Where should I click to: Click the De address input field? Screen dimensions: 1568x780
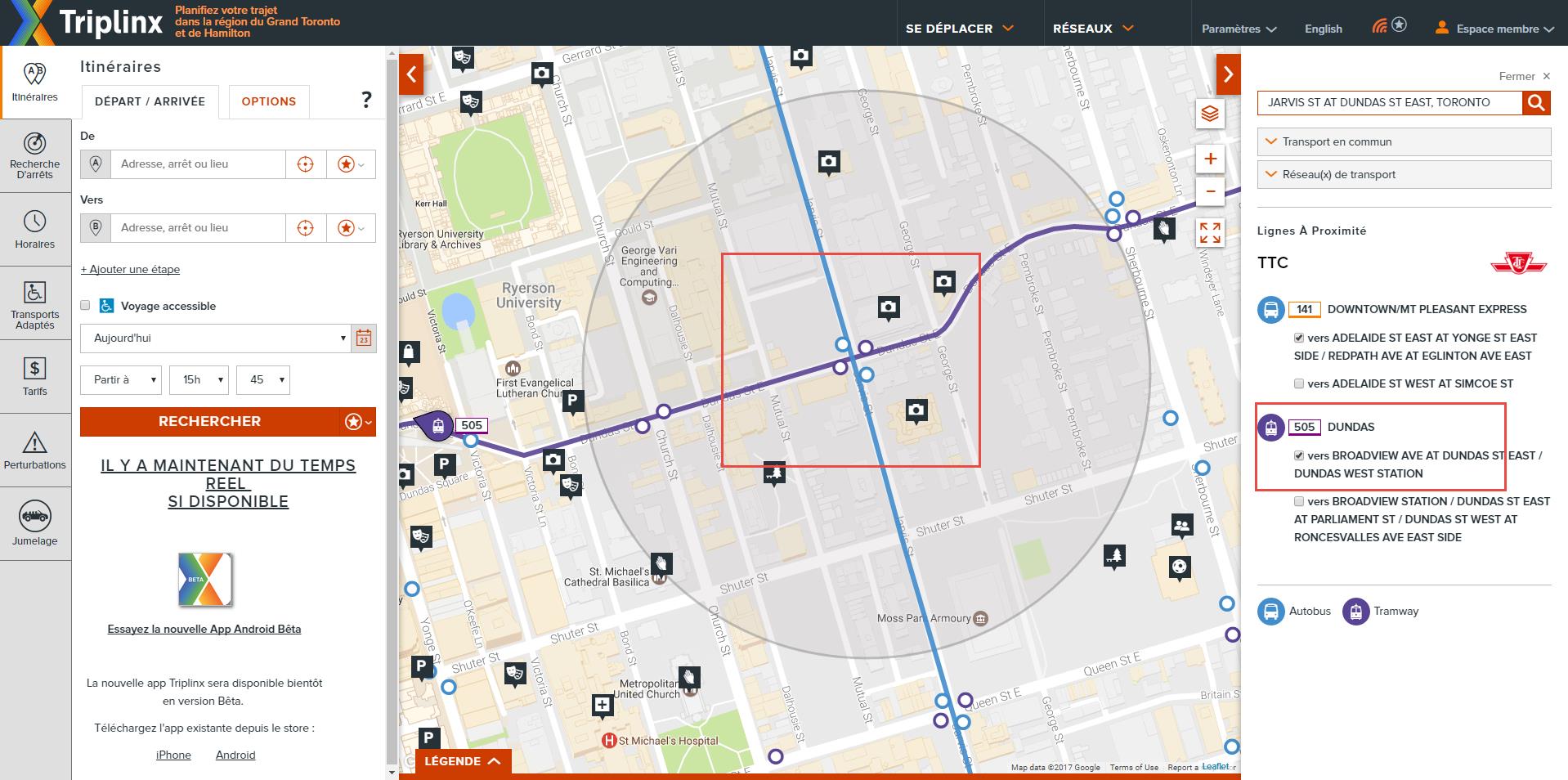(x=198, y=164)
